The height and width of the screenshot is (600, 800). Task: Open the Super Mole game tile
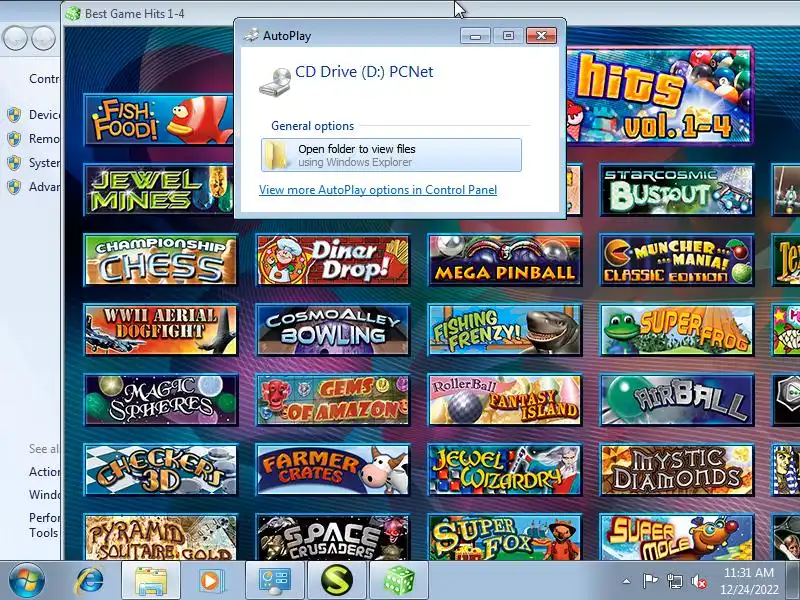(677, 537)
